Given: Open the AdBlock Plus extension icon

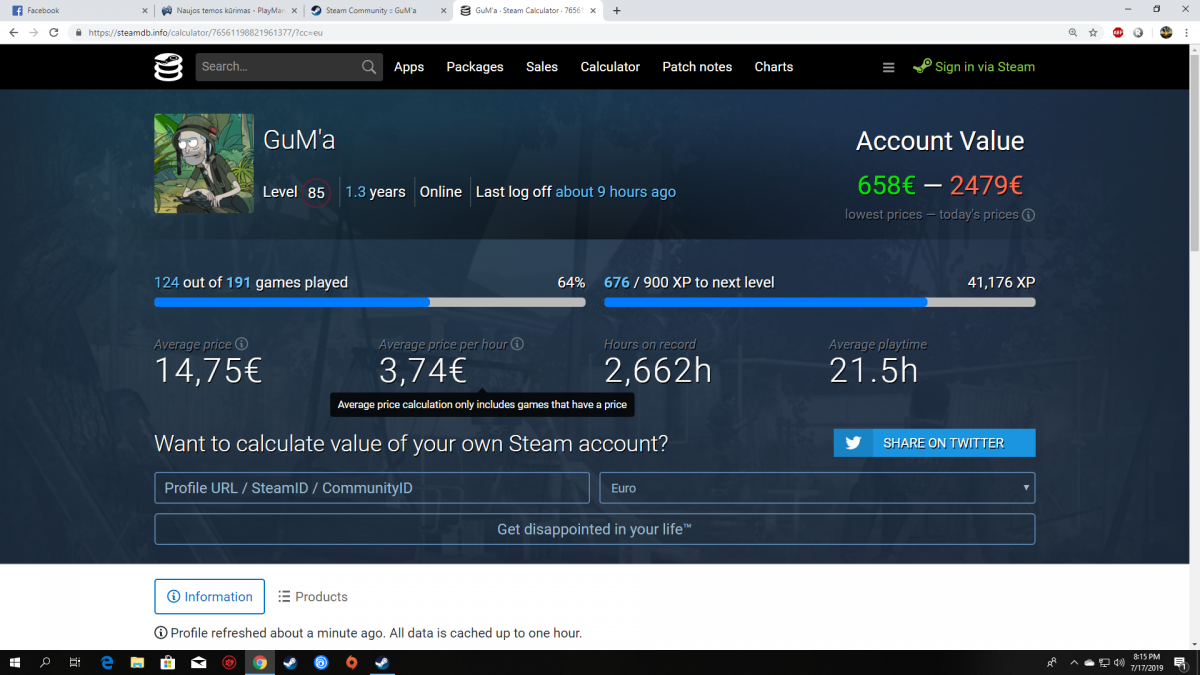Looking at the screenshot, I should pyautogui.click(x=1119, y=32).
